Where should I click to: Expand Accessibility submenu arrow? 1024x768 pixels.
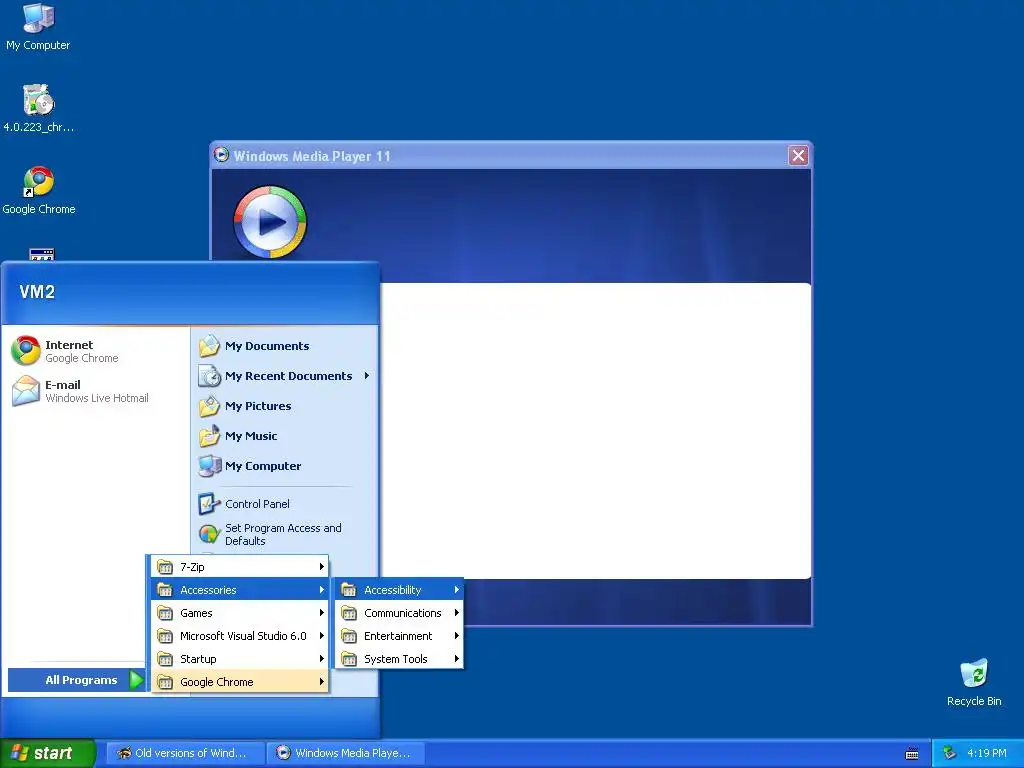coord(456,590)
